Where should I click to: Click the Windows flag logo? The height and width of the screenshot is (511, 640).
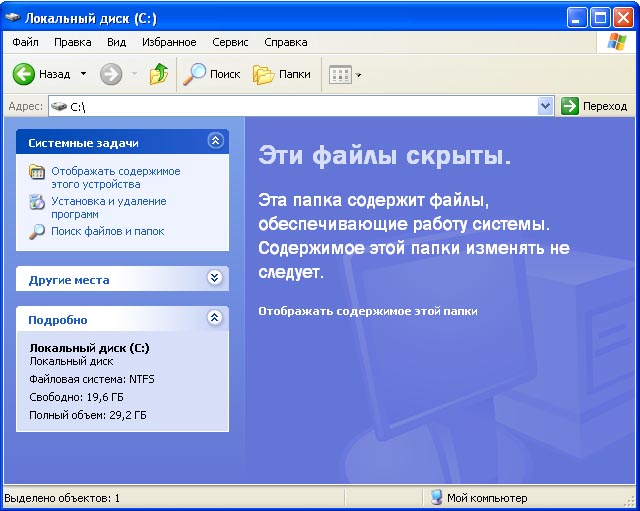[x=616, y=42]
